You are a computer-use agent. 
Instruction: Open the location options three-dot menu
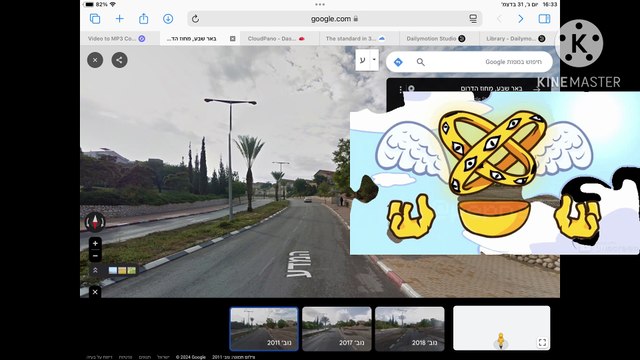[x=401, y=89]
